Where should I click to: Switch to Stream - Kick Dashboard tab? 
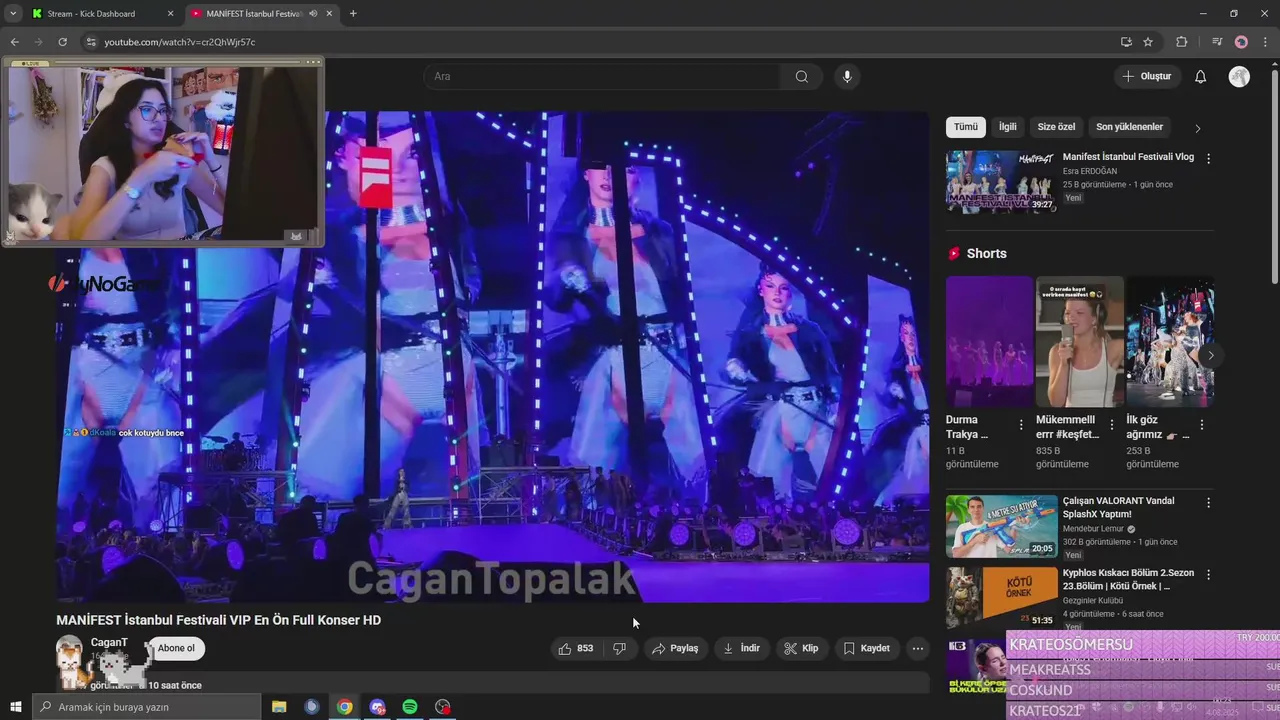pyautogui.click(x=103, y=14)
